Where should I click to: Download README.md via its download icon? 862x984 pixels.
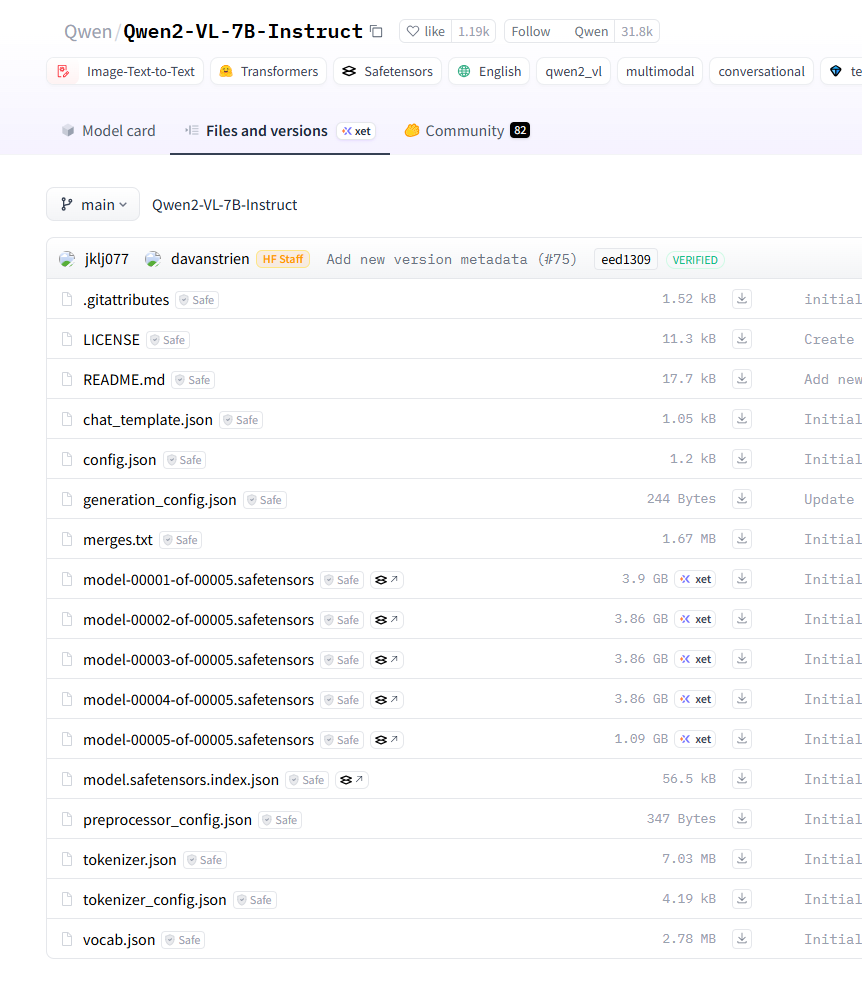tap(742, 379)
